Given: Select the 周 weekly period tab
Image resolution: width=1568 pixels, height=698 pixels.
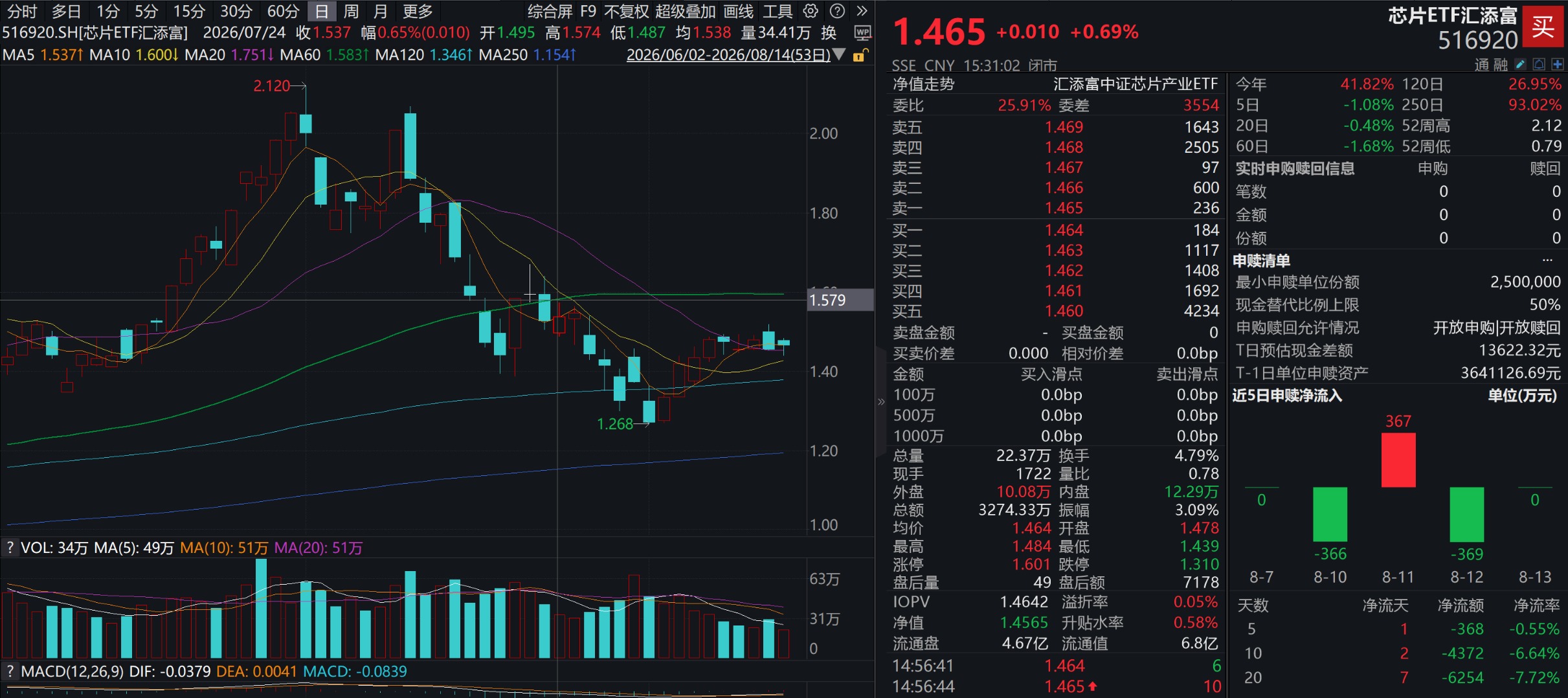Looking at the screenshot, I should pyautogui.click(x=351, y=11).
